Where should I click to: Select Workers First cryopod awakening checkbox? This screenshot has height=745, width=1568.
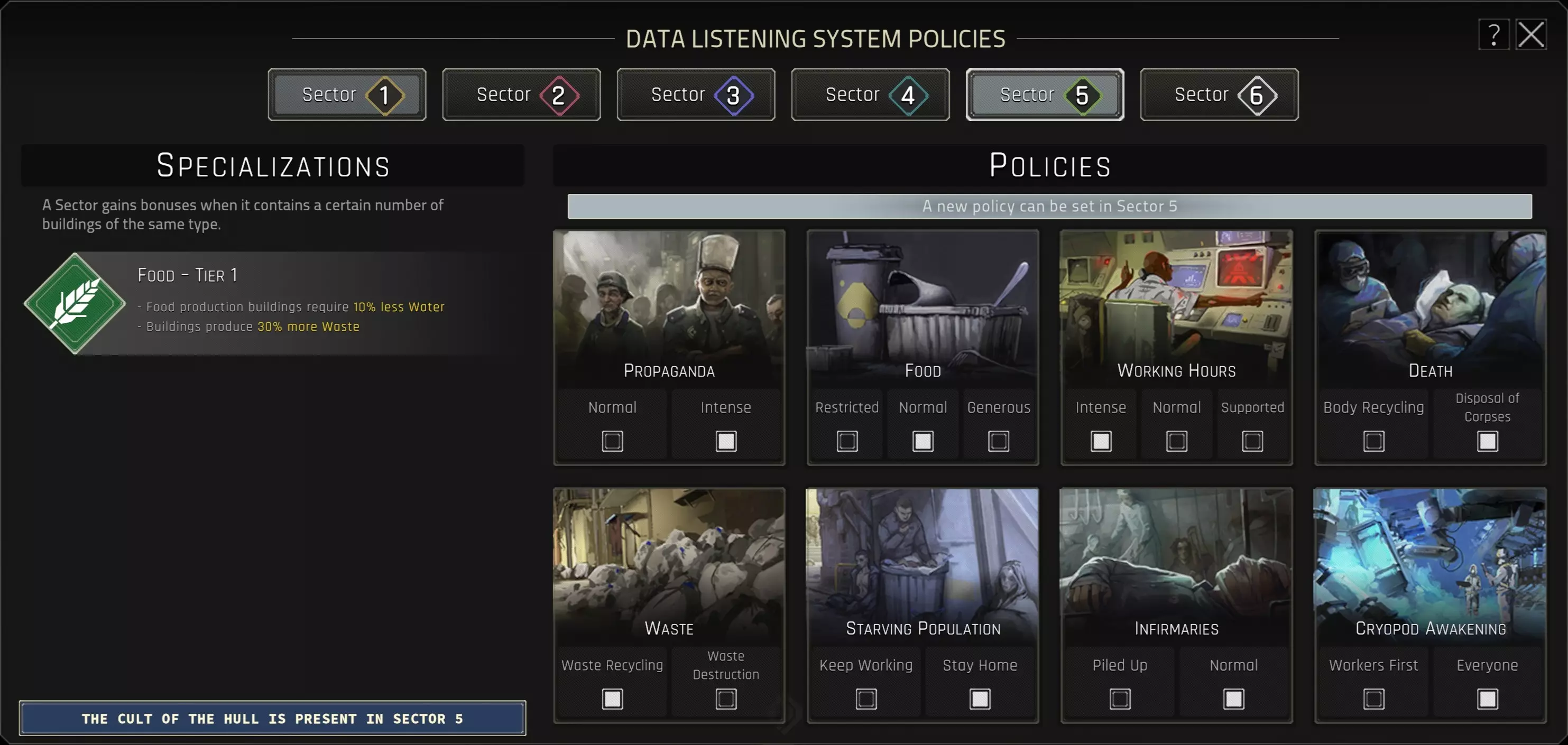(x=1373, y=699)
